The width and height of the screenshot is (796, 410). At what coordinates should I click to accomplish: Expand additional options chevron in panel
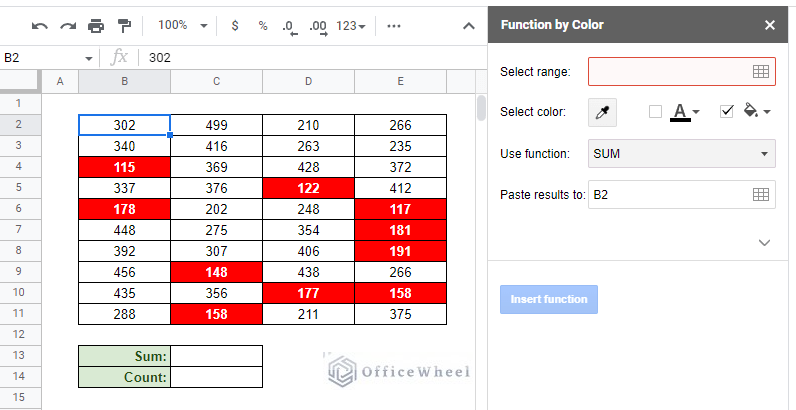(x=764, y=243)
